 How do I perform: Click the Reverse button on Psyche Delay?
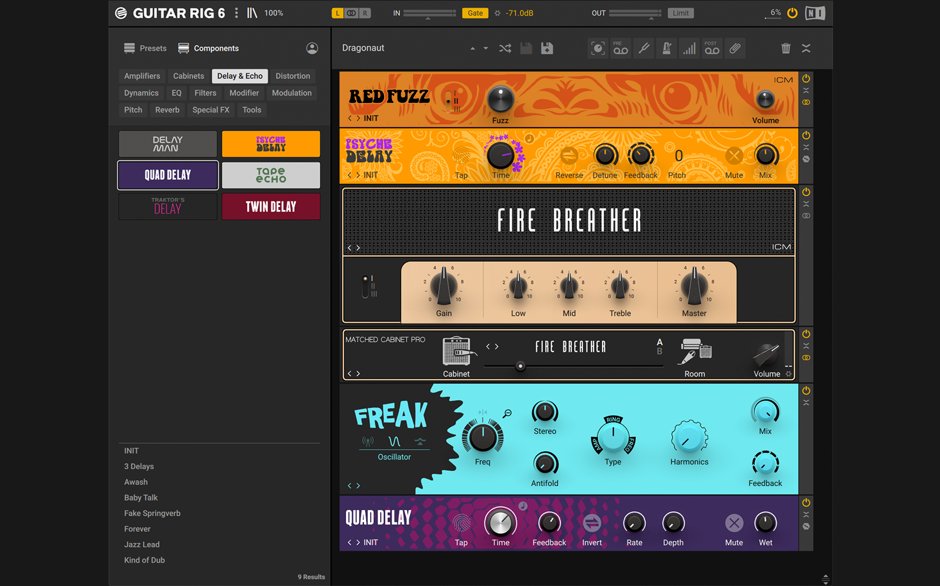tap(569, 156)
